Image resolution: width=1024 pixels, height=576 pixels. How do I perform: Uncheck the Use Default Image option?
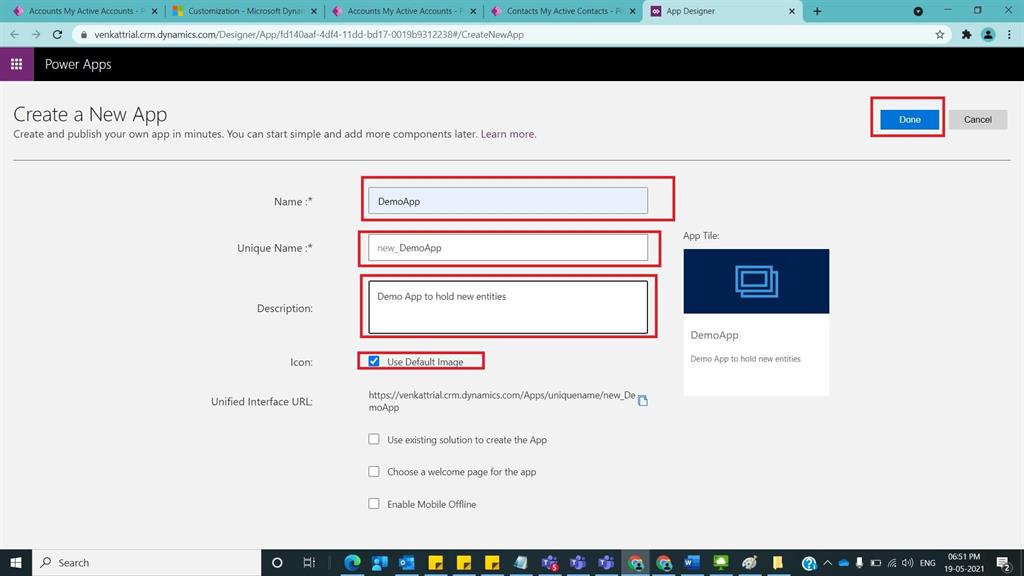[374, 361]
